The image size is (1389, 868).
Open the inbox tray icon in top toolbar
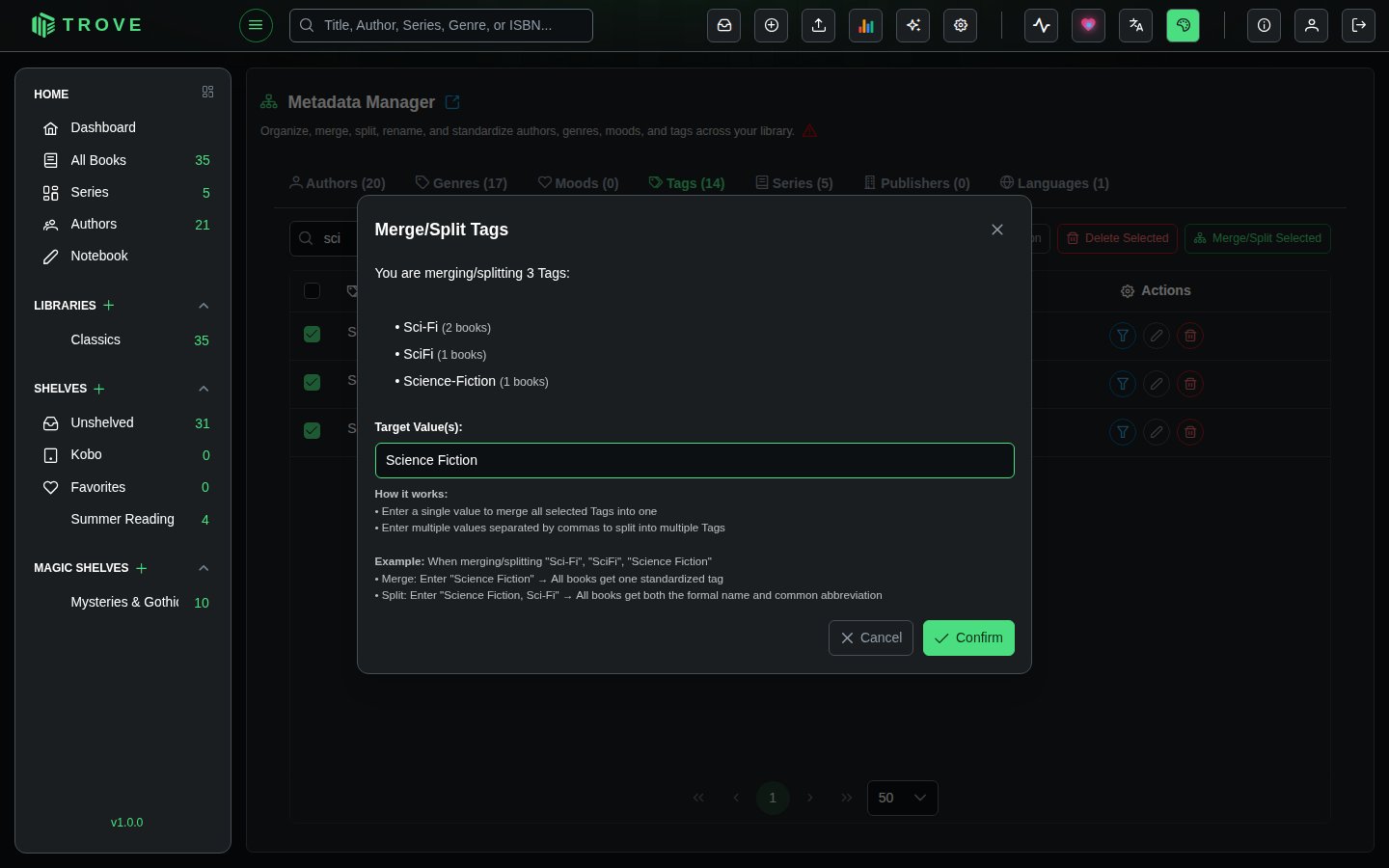point(724,25)
